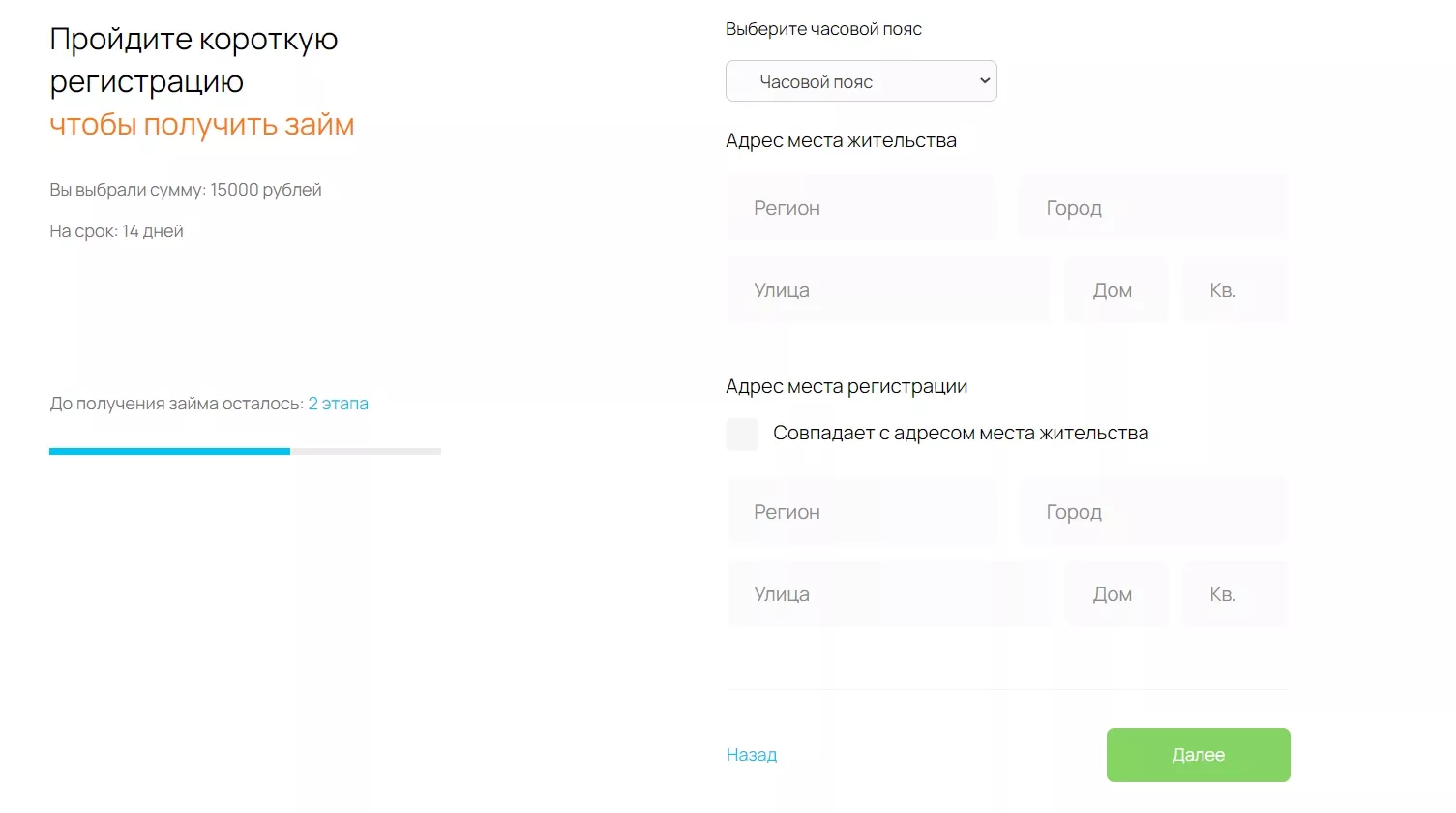Click the Кв. field in registration address
This screenshot has height=813, width=1456.
(x=1234, y=594)
